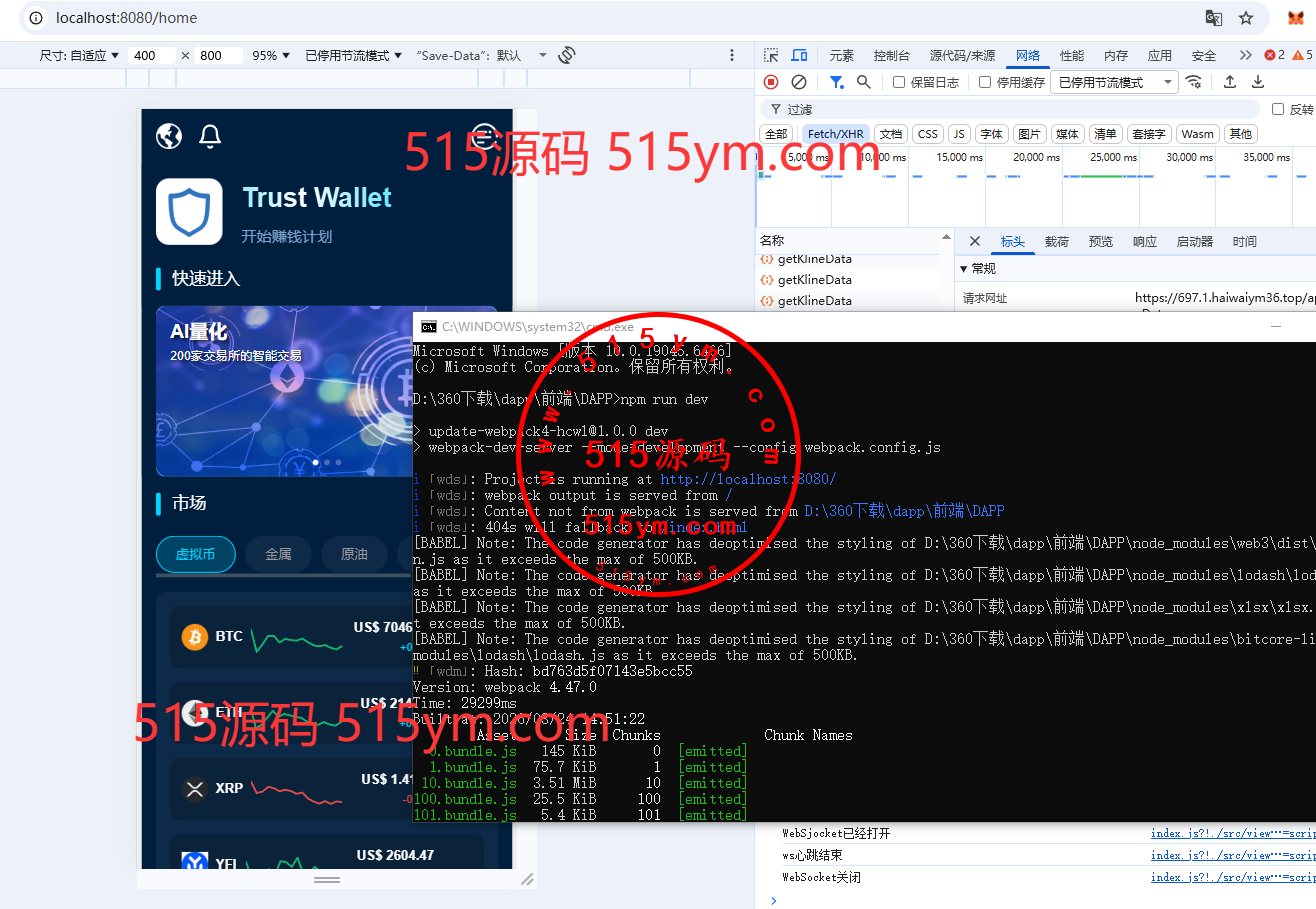The image size is (1316, 909).
Task: Open the notification bell in Trust Wallet
Action: [x=210, y=136]
